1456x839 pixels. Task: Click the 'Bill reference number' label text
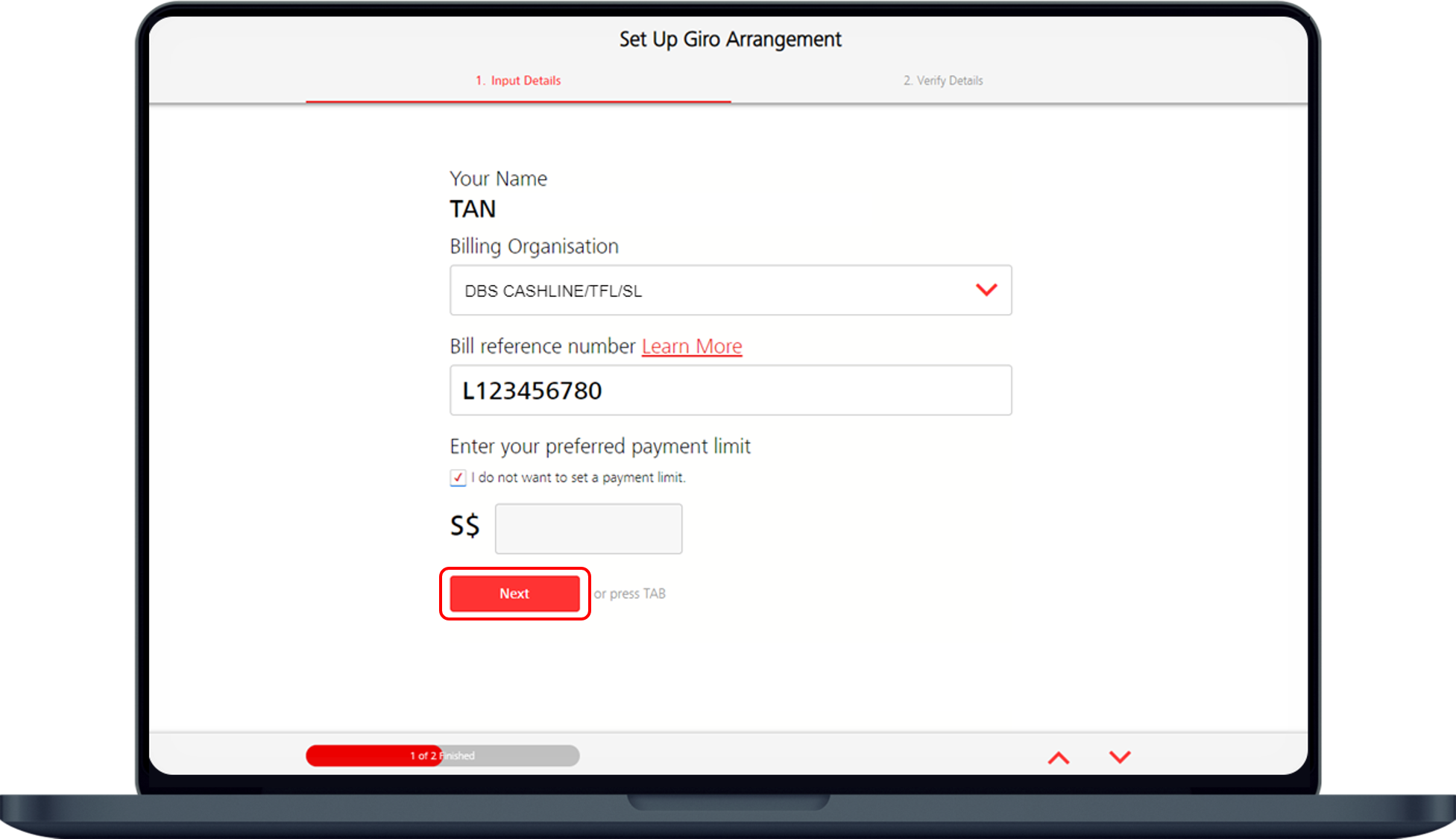point(542,347)
